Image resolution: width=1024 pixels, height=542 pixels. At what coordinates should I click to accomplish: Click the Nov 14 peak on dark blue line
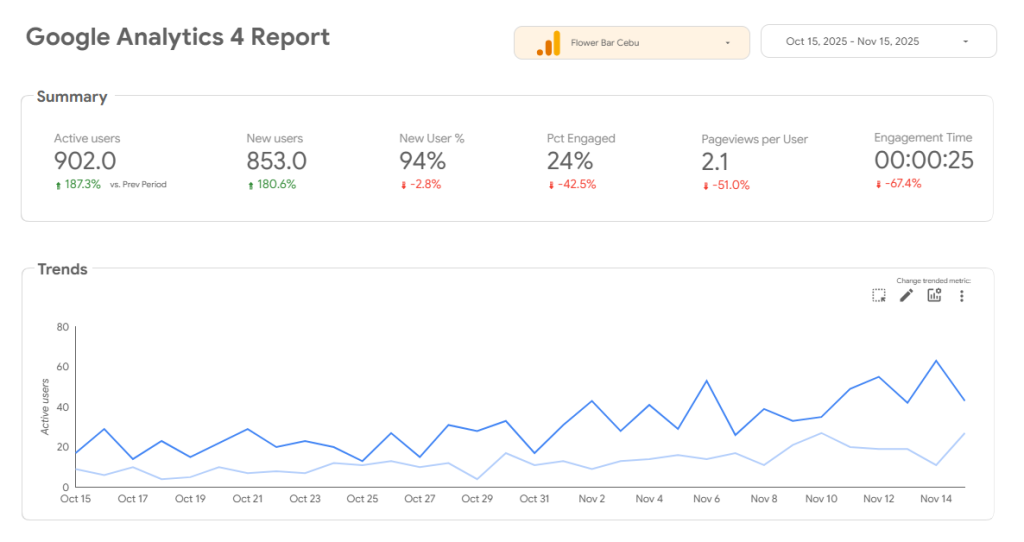(x=936, y=361)
